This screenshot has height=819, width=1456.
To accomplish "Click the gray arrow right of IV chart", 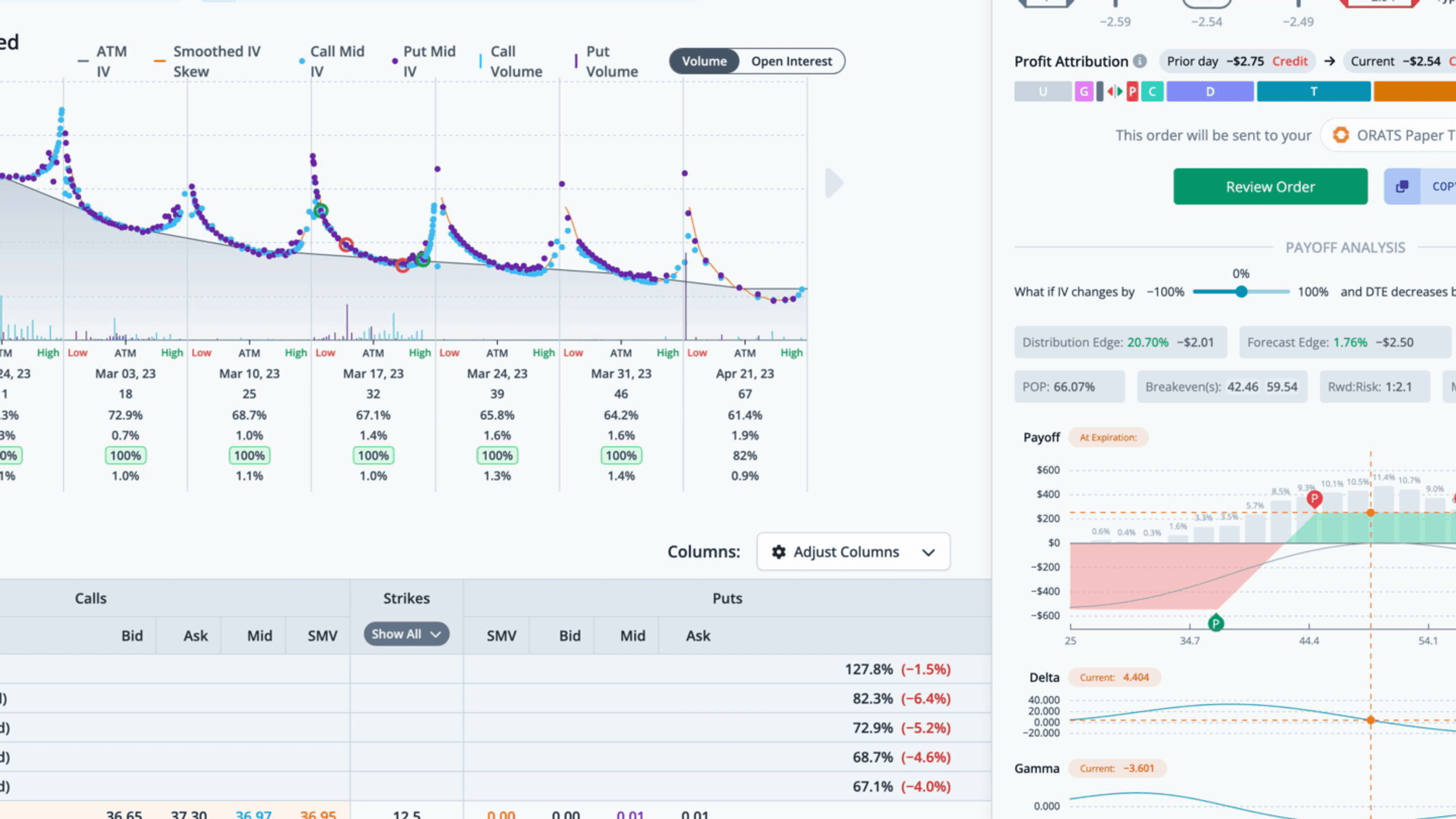I will (x=834, y=183).
